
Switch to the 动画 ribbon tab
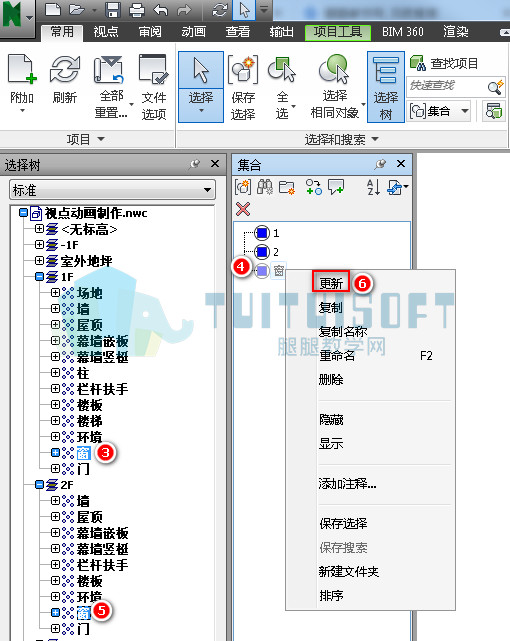coord(194,32)
